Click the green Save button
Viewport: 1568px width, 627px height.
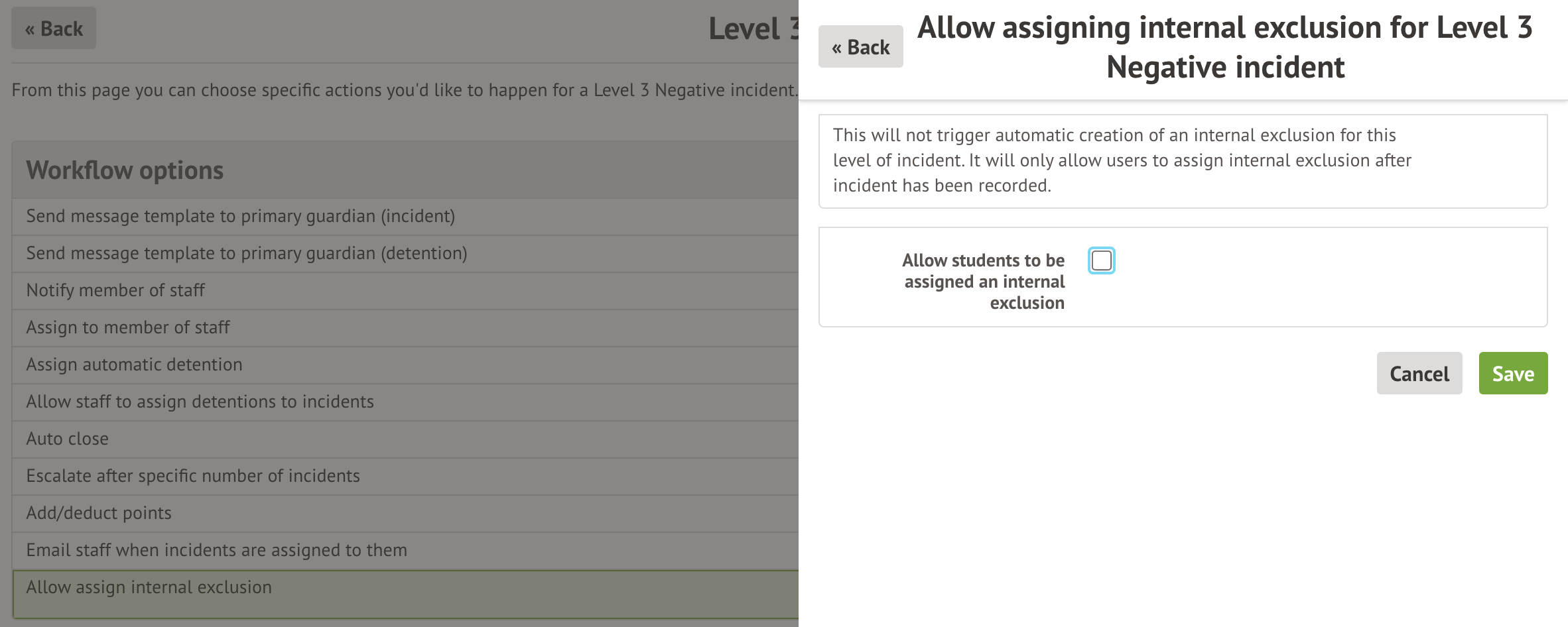click(x=1513, y=373)
